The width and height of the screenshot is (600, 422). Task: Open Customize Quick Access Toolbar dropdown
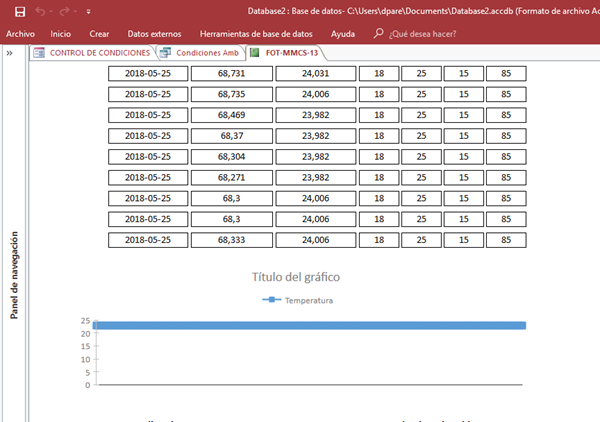88,11
